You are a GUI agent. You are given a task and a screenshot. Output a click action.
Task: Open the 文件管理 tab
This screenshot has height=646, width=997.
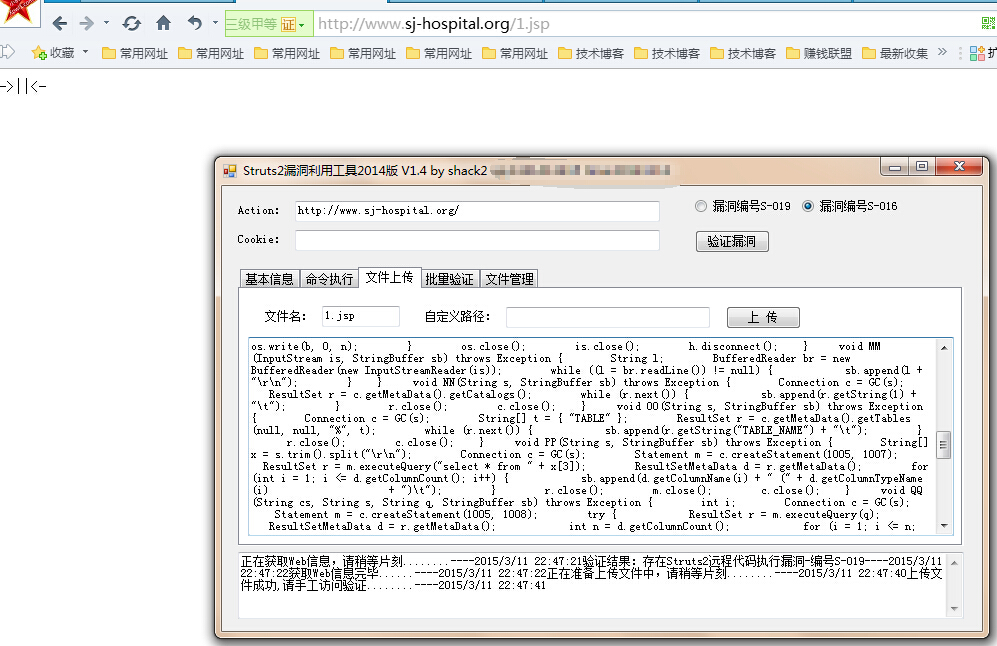tap(509, 278)
